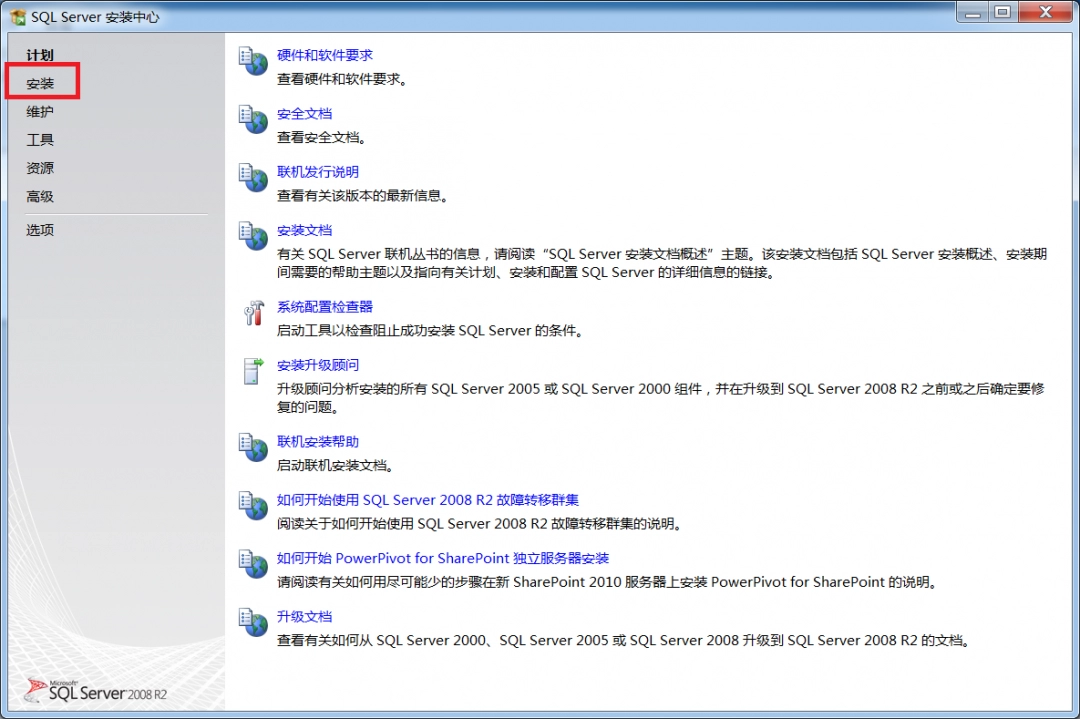点击升级文档条目前的图标
Screen dimensions: 1080x719
pos(253,623)
